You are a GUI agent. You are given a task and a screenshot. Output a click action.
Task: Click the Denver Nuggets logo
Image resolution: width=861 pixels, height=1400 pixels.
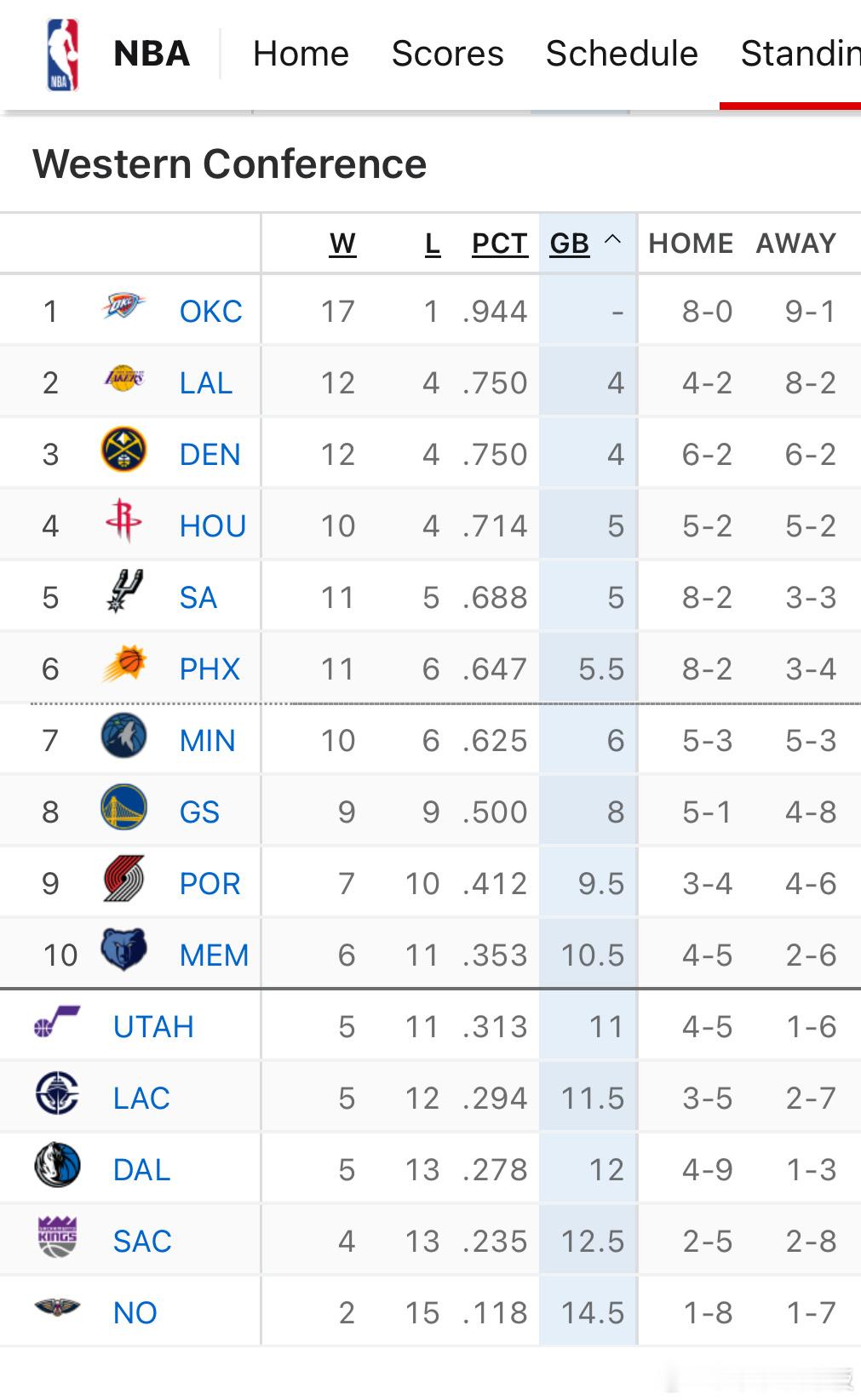[x=123, y=450]
